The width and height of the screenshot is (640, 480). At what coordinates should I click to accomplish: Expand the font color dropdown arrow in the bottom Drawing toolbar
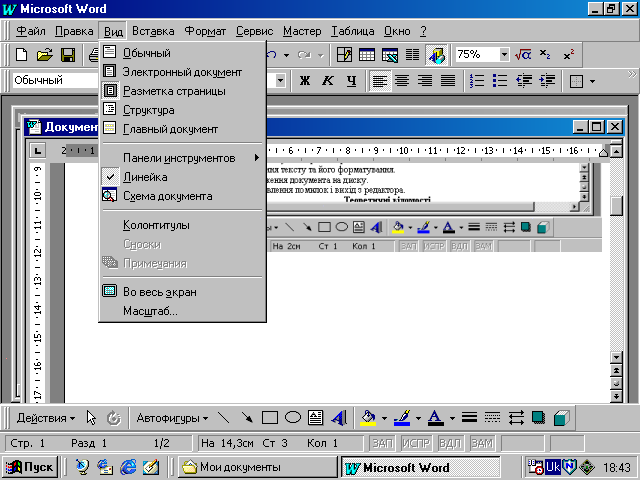coord(452,418)
